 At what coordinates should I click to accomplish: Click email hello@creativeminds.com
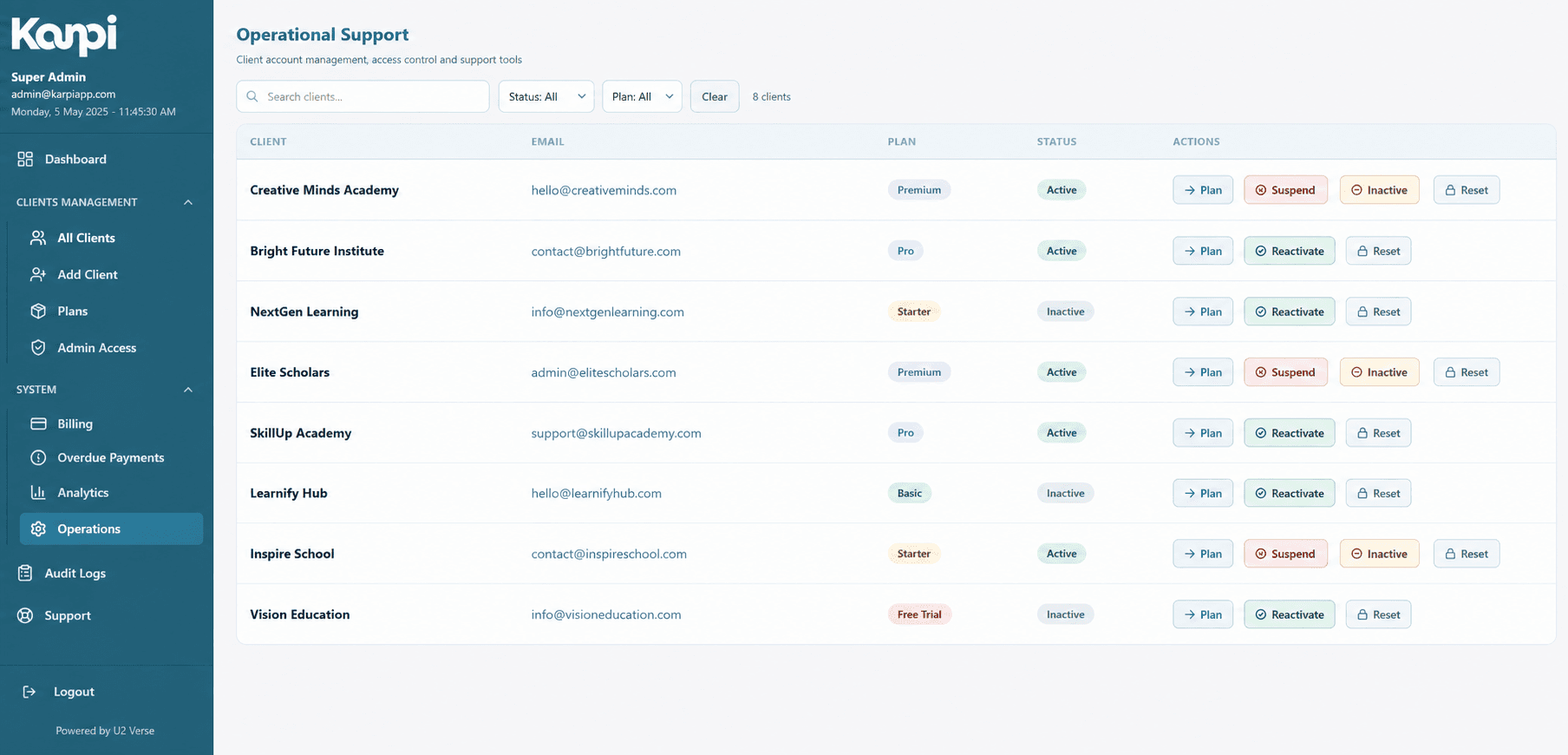click(x=604, y=190)
